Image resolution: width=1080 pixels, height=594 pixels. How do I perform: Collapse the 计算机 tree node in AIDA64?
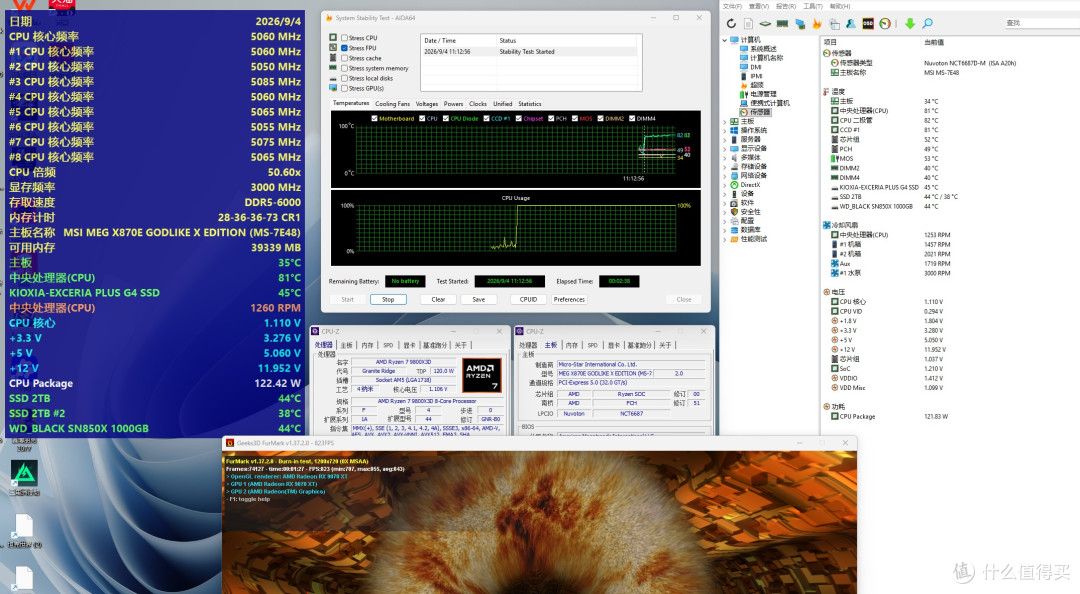coord(725,40)
